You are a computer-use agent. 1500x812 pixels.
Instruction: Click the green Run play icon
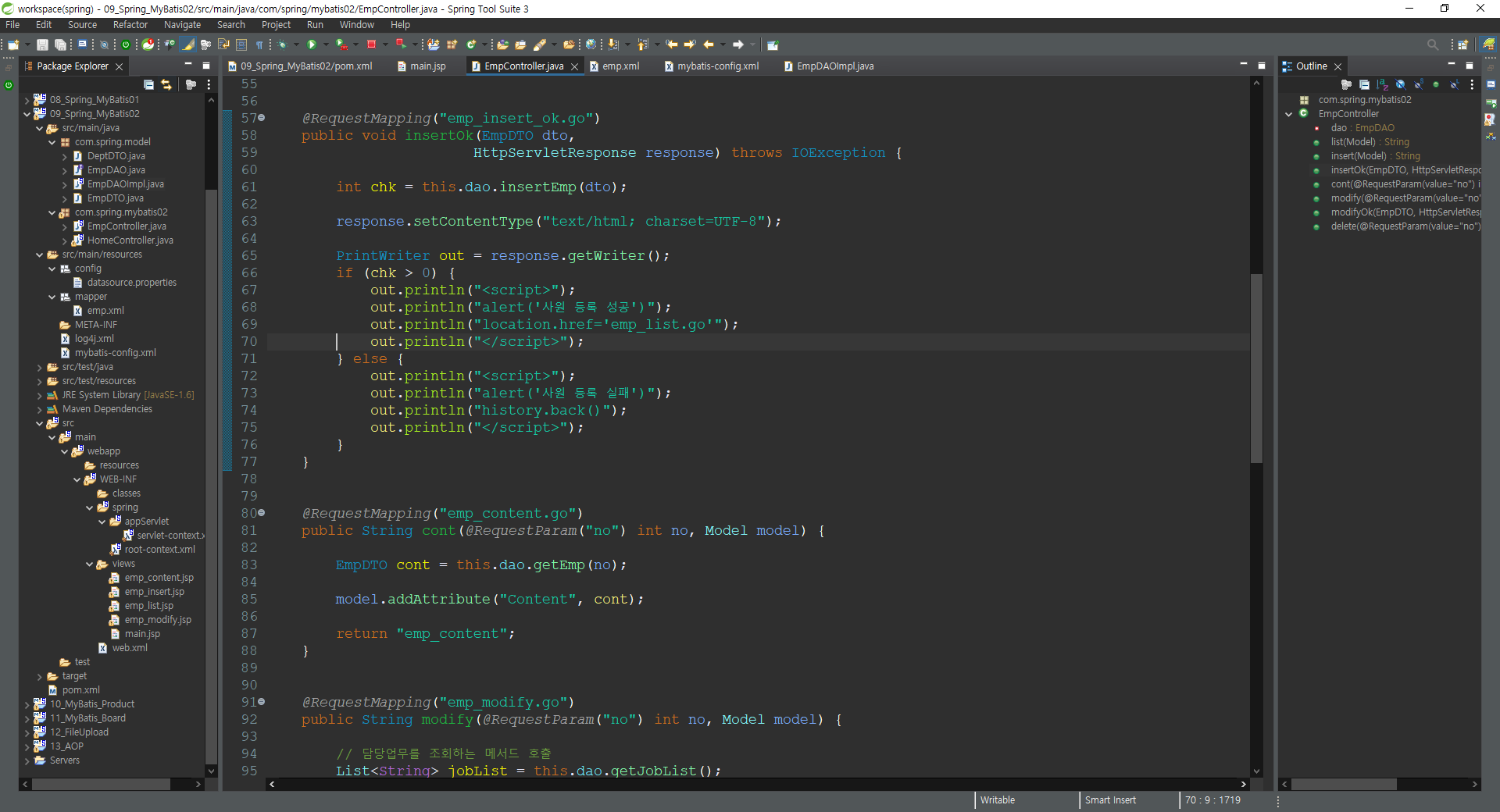pos(311,45)
